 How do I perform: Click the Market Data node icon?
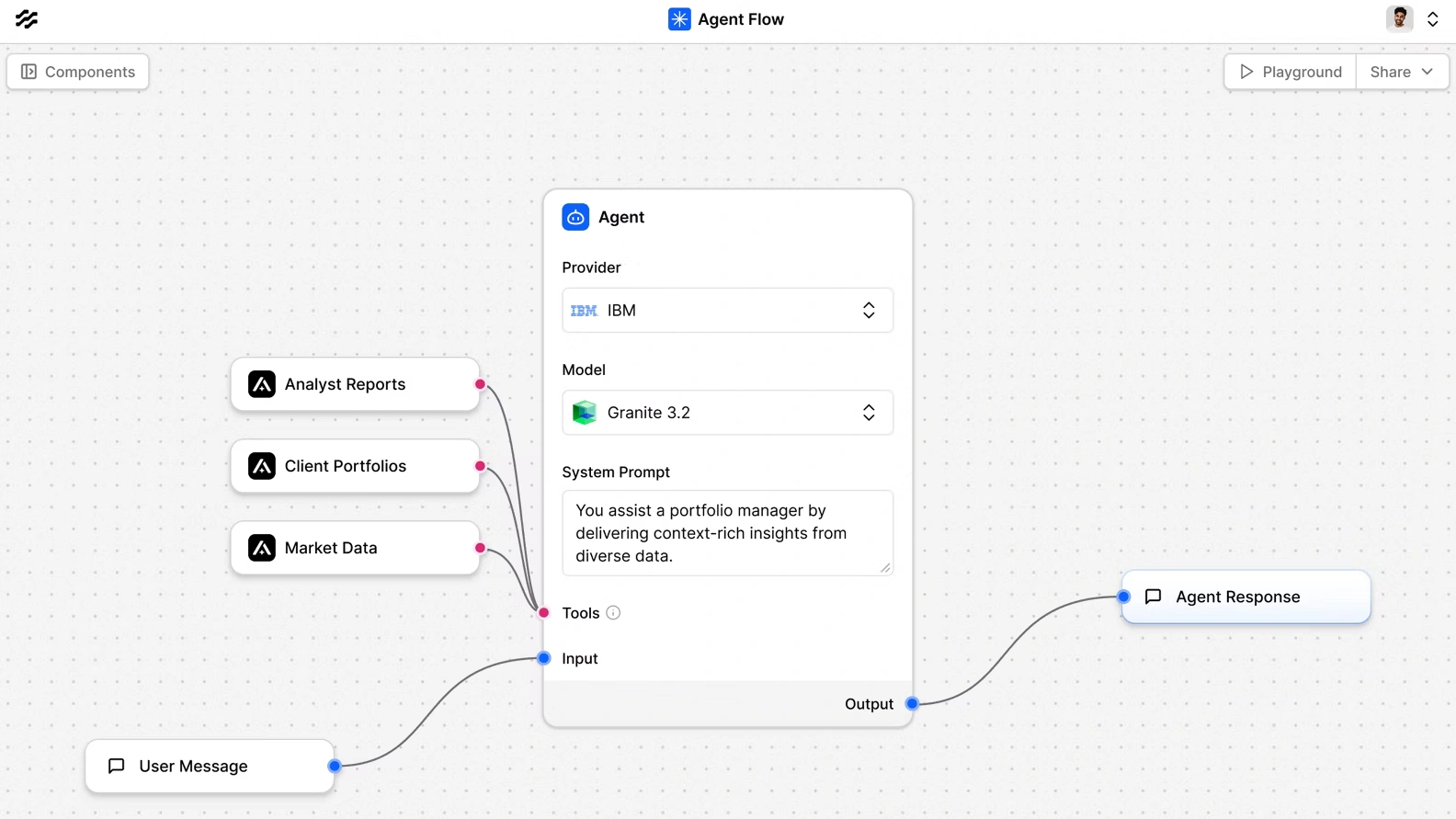point(262,548)
